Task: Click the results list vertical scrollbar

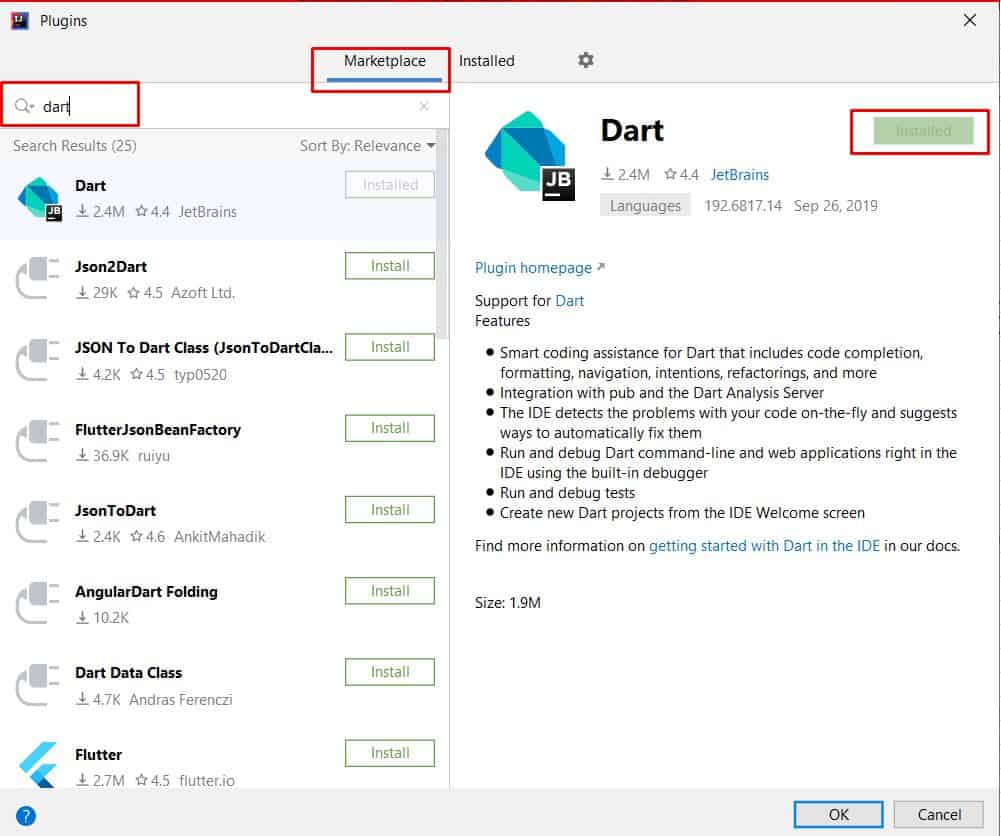Action: pos(442,234)
